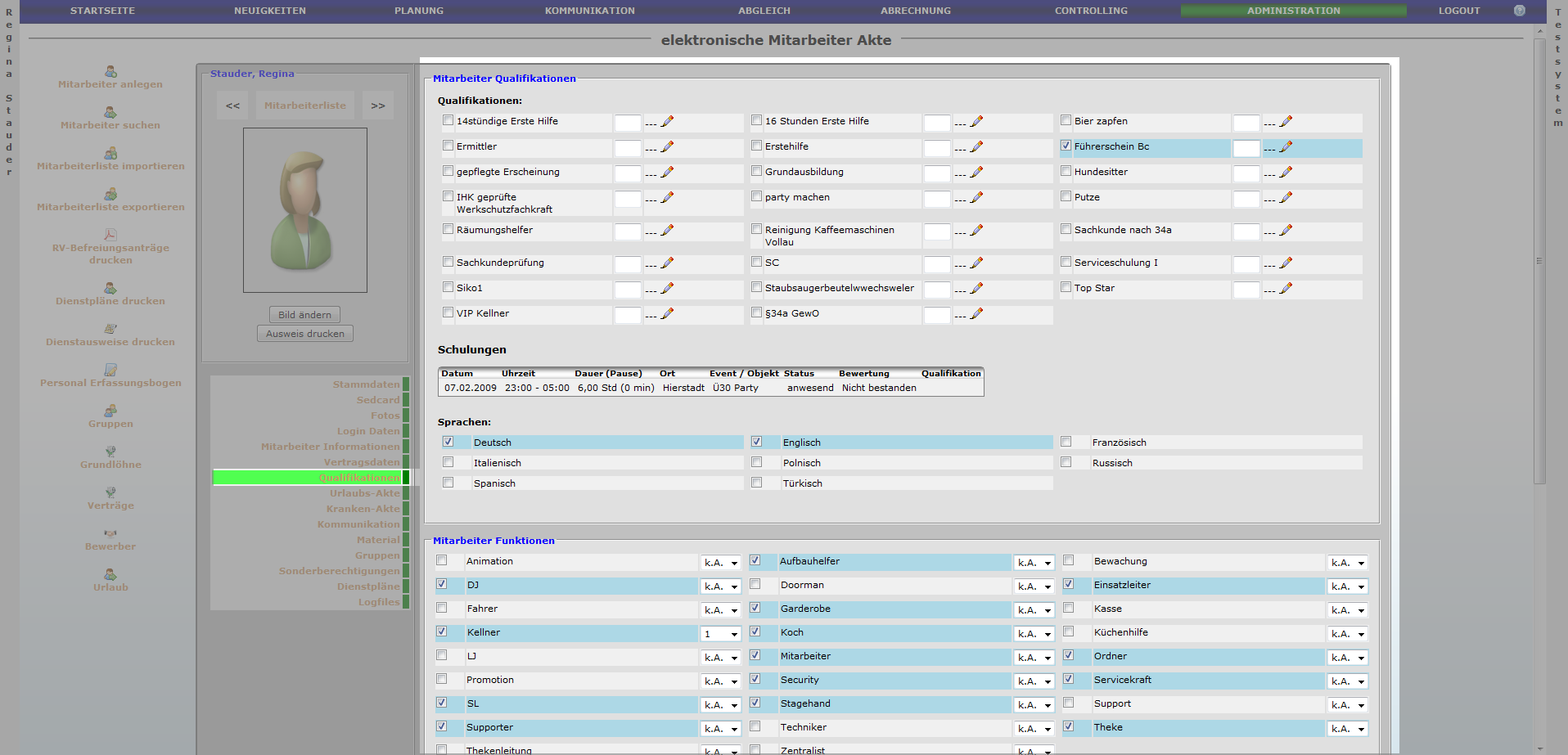Uncheck the Führerschein Bc checkbox

[1066, 146]
